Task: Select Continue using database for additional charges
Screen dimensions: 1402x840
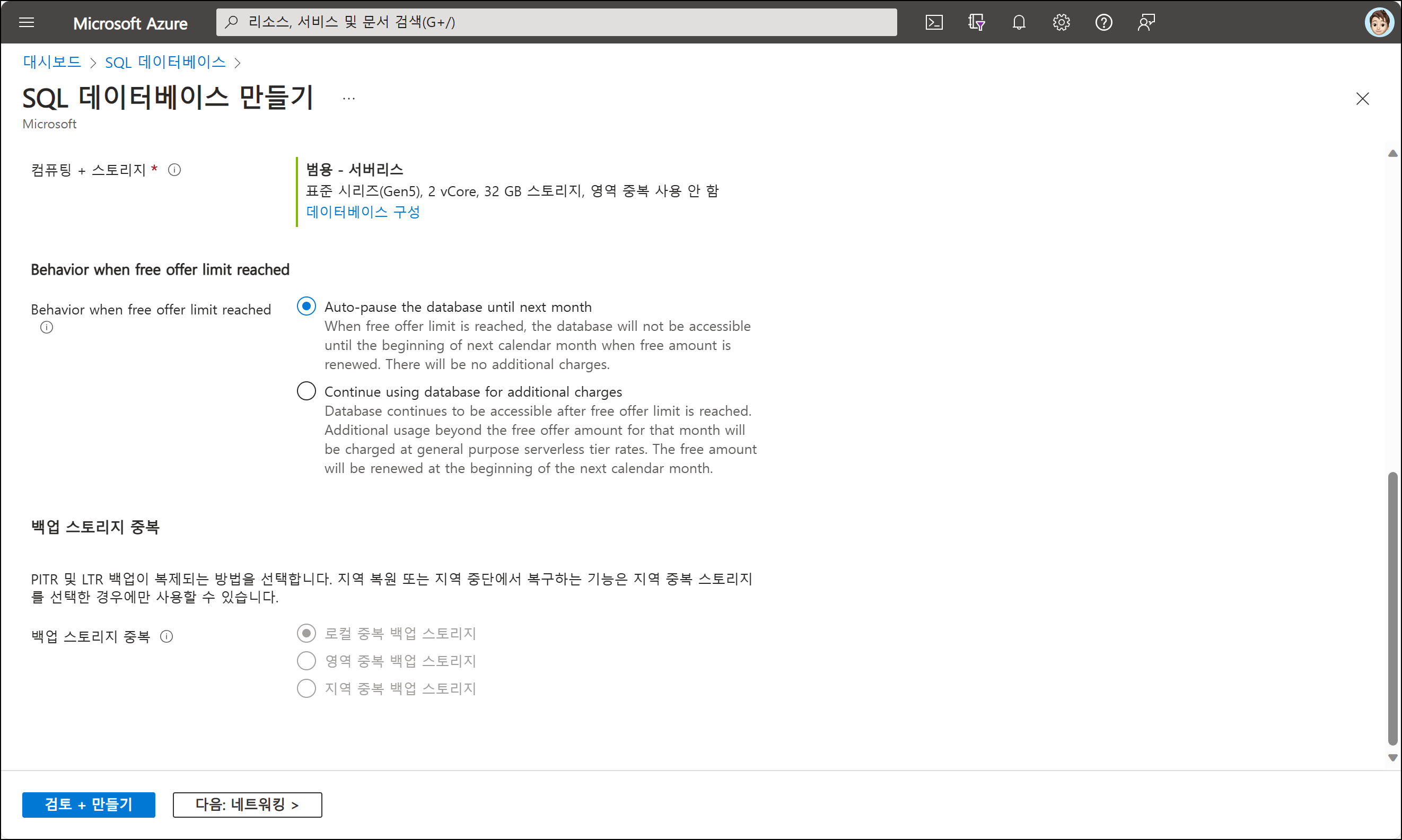Action: click(x=306, y=391)
